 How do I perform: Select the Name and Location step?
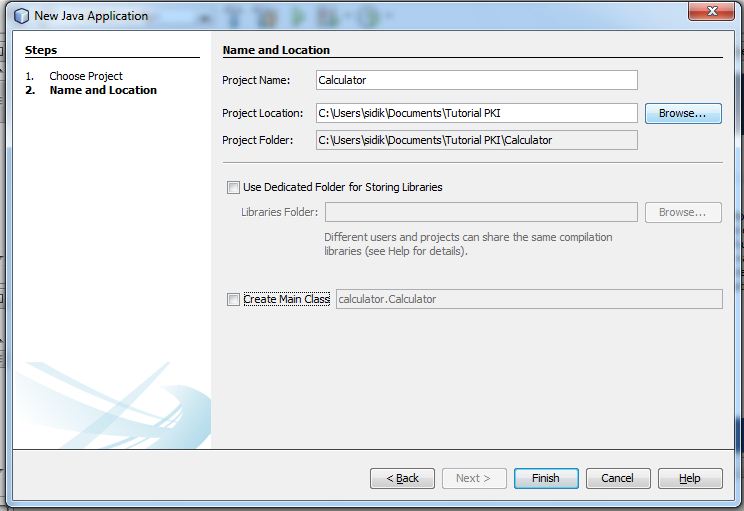click(x=103, y=90)
